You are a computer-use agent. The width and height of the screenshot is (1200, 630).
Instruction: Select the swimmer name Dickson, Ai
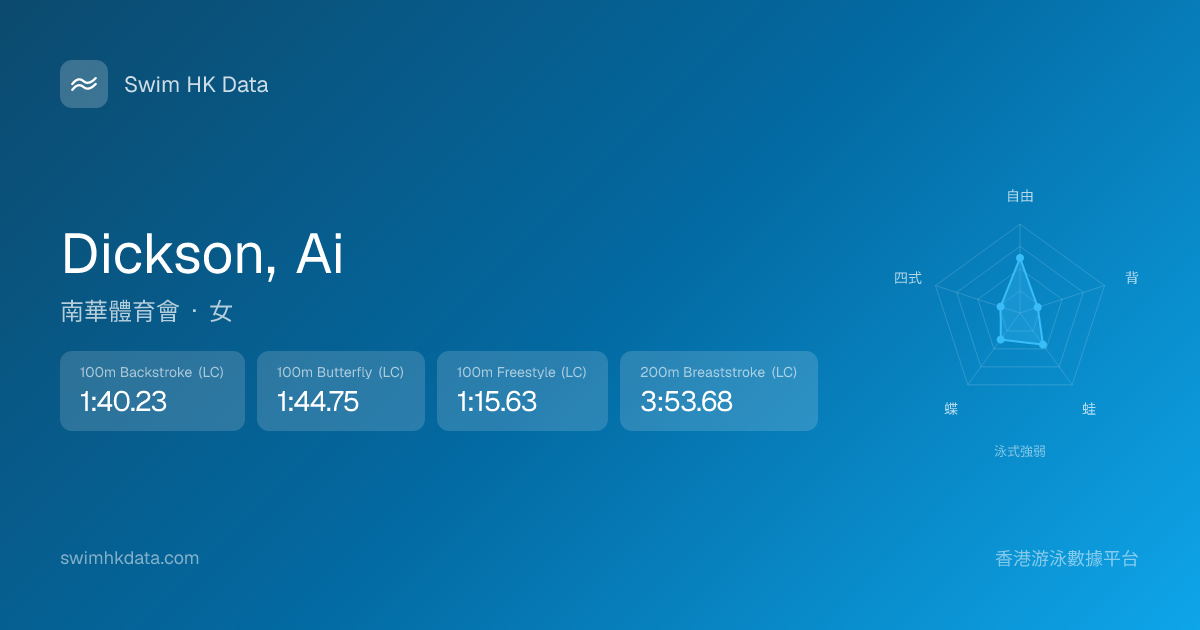click(x=202, y=254)
